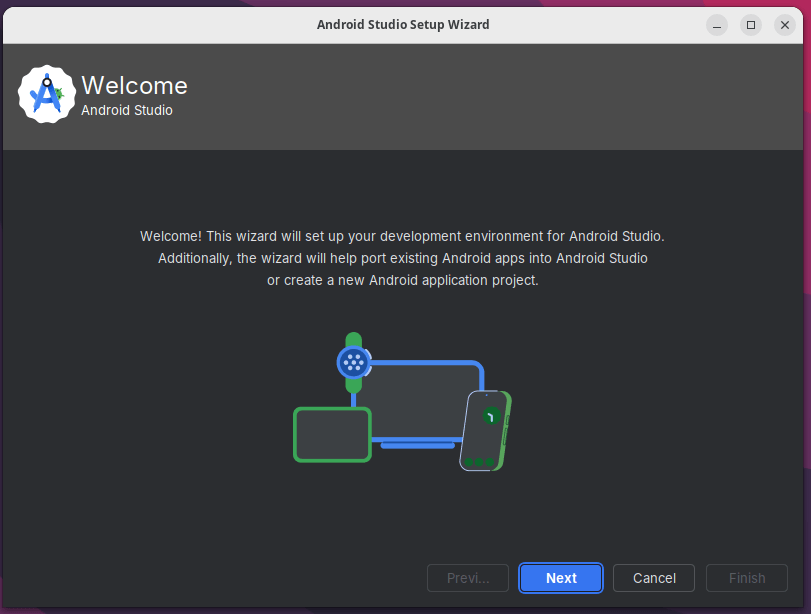The width and height of the screenshot is (811, 614).
Task: Click the smartwatch icon in the illustration
Action: (353, 362)
